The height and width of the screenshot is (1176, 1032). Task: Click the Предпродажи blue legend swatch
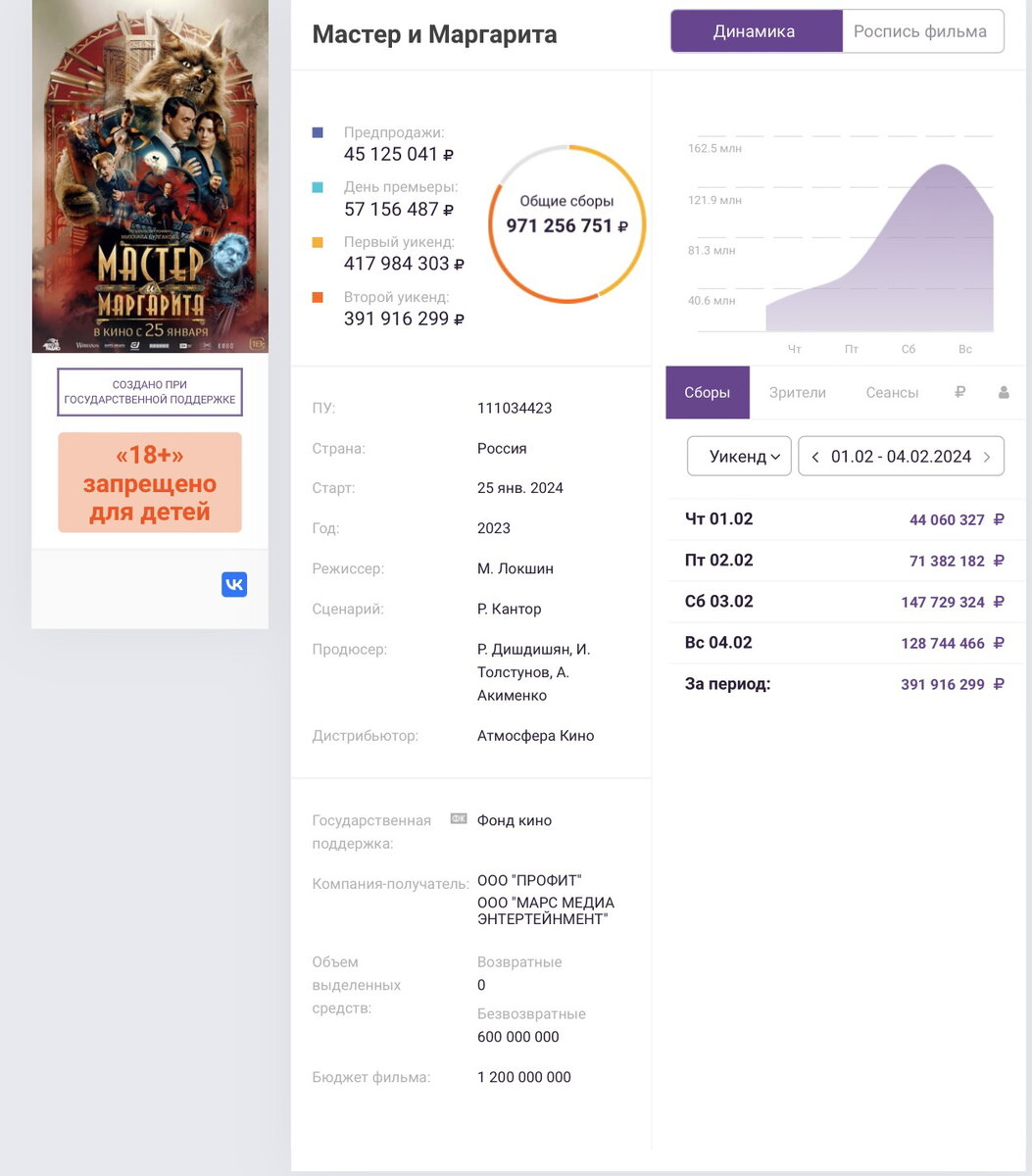(x=318, y=132)
